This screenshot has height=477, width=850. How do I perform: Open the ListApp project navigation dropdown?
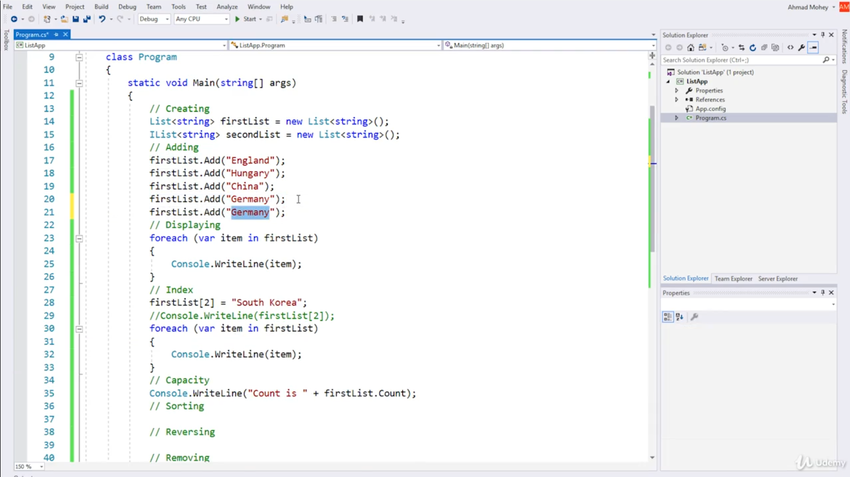tap(120, 46)
